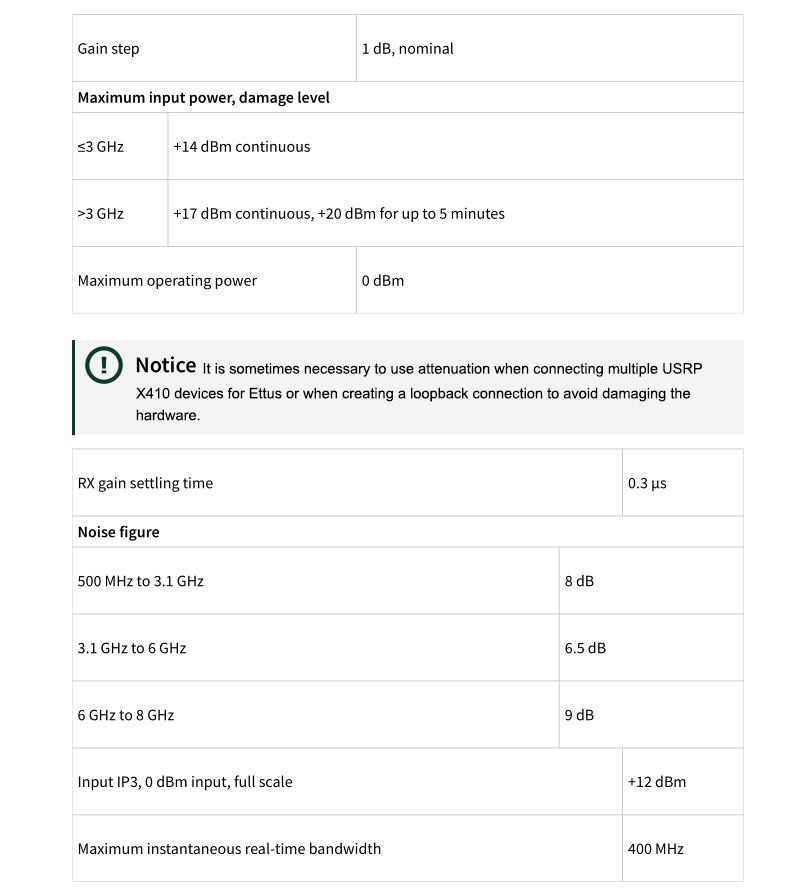
Task: Select the "Maximum input power, damage level" header
Action: (x=204, y=98)
